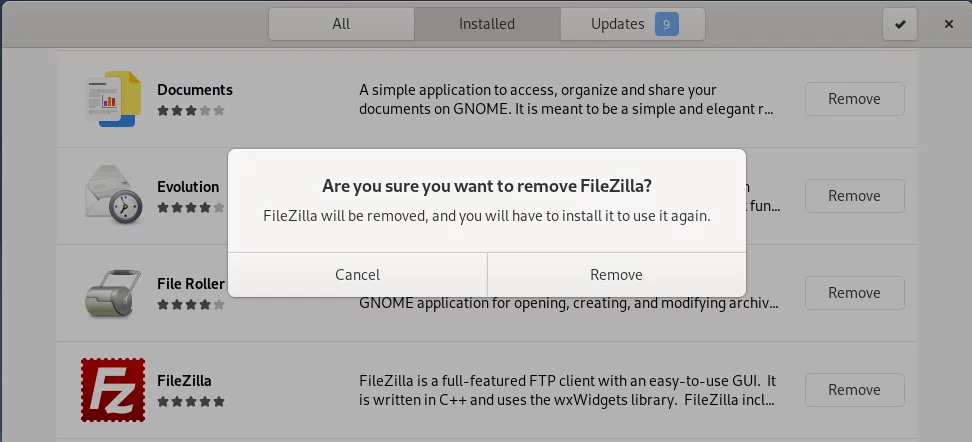Viewport: 972px width, 442px height.
Task: Cancel the FileZilla removal dialog
Action: (358, 275)
